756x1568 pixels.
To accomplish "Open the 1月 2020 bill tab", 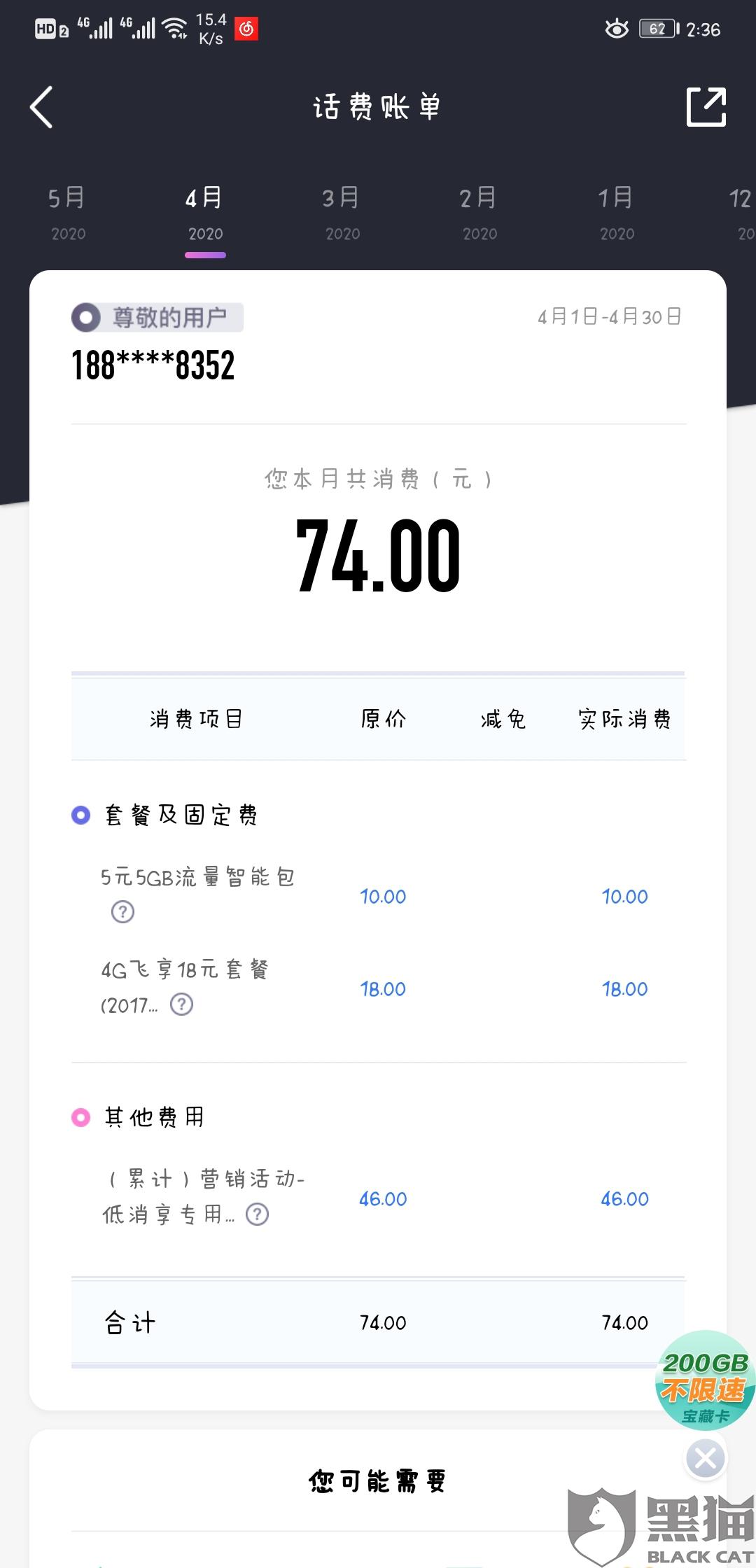I will (x=617, y=213).
